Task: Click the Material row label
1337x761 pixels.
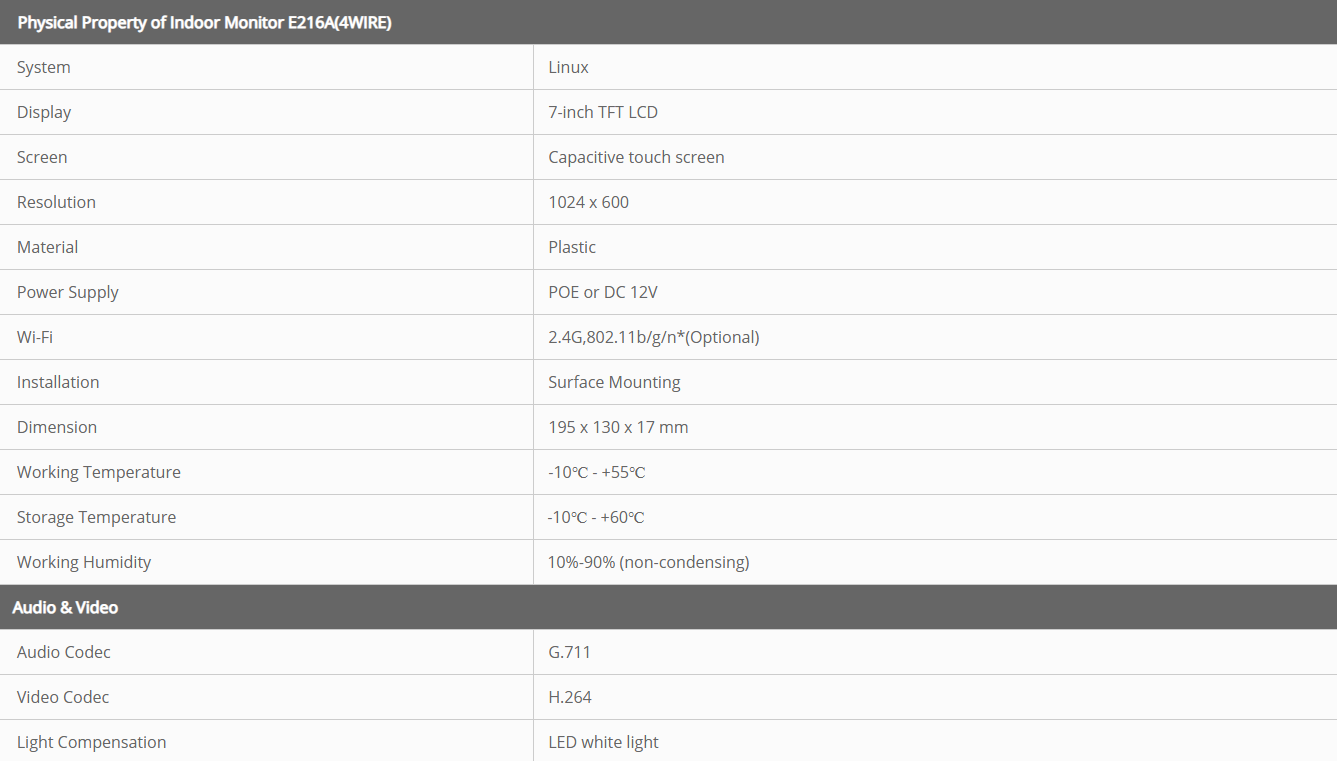Action: (x=48, y=247)
